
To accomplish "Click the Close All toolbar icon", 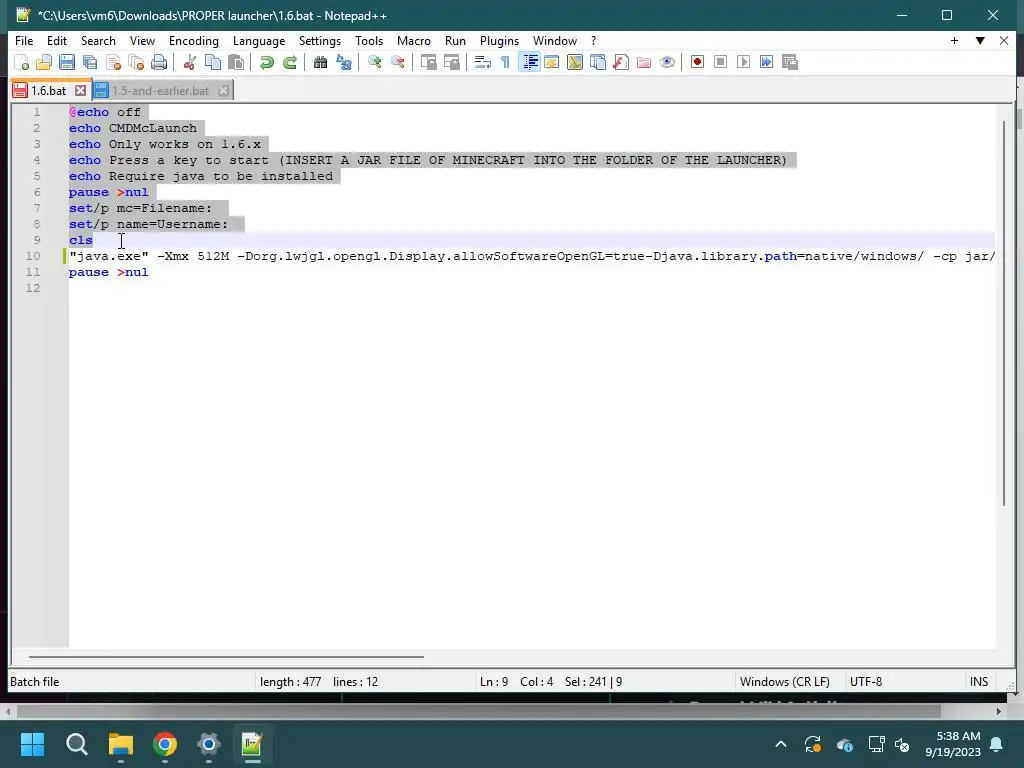I will (x=136, y=62).
